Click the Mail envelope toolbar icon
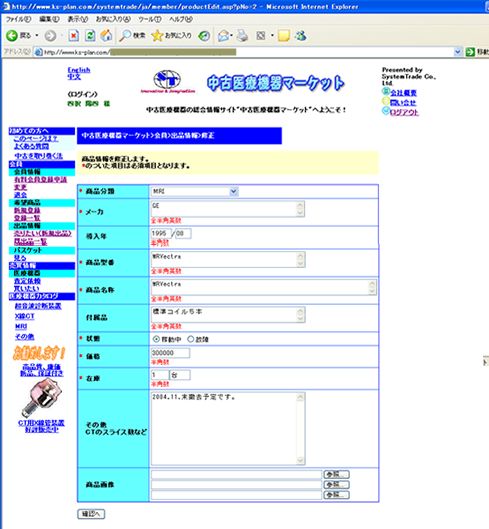The image size is (489, 529). (x=223, y=35)
